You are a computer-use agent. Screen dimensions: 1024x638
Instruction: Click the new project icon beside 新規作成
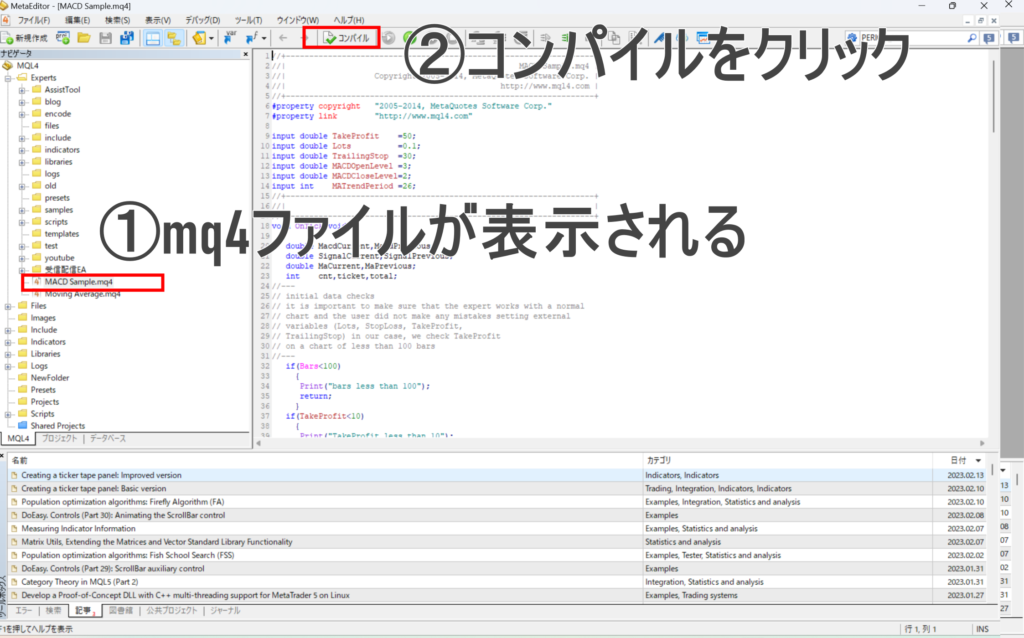click(x=63, y=38)
